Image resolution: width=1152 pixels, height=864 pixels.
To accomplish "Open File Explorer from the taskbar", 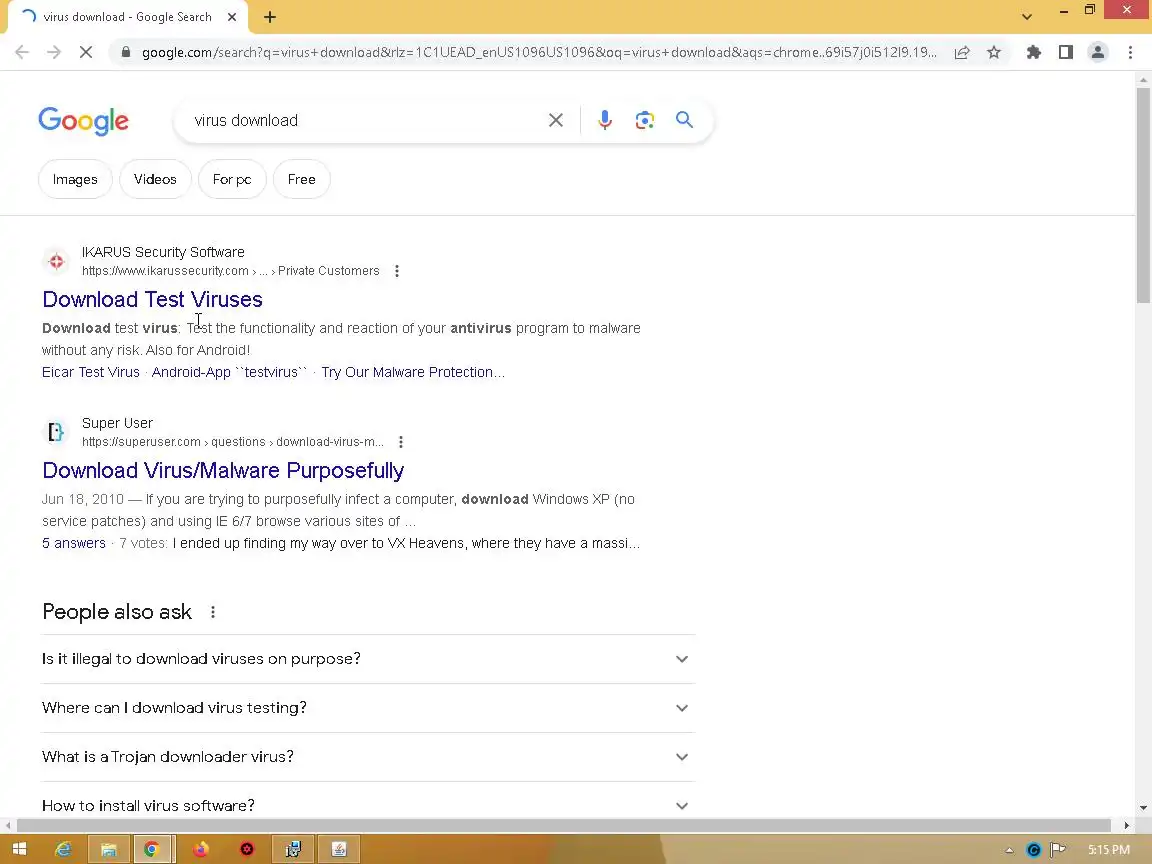I will [109, 849].
